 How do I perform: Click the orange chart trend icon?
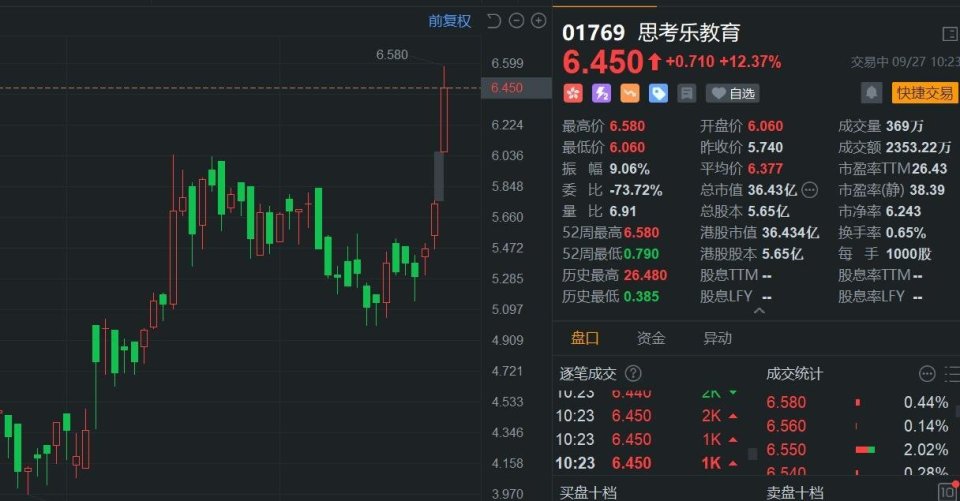(629, 93)
